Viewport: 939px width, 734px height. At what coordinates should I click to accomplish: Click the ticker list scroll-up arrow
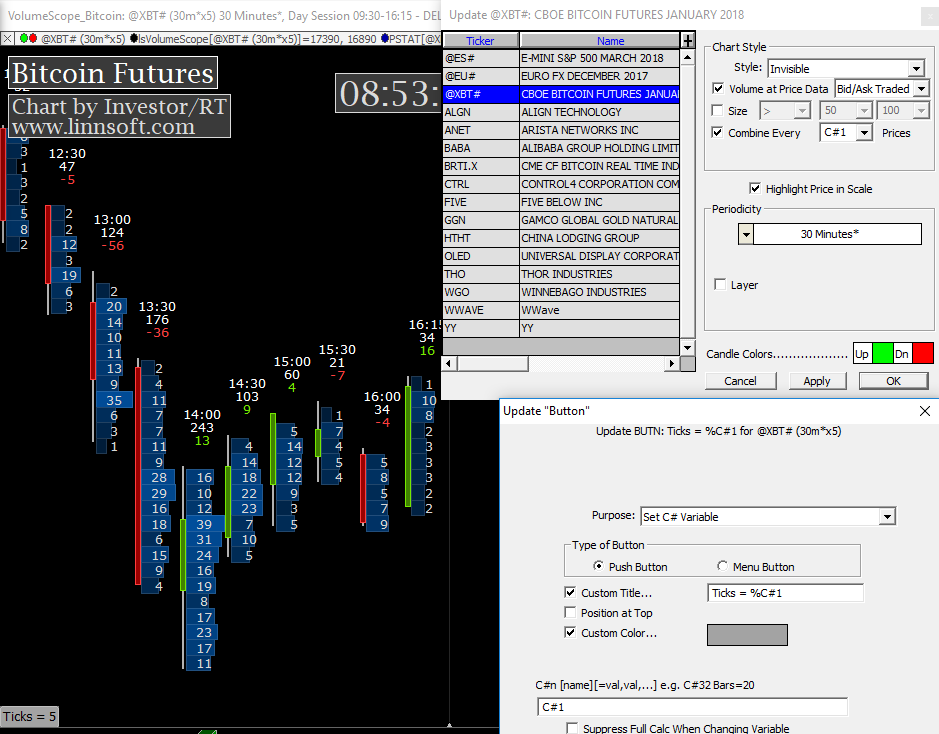(687, 57)
